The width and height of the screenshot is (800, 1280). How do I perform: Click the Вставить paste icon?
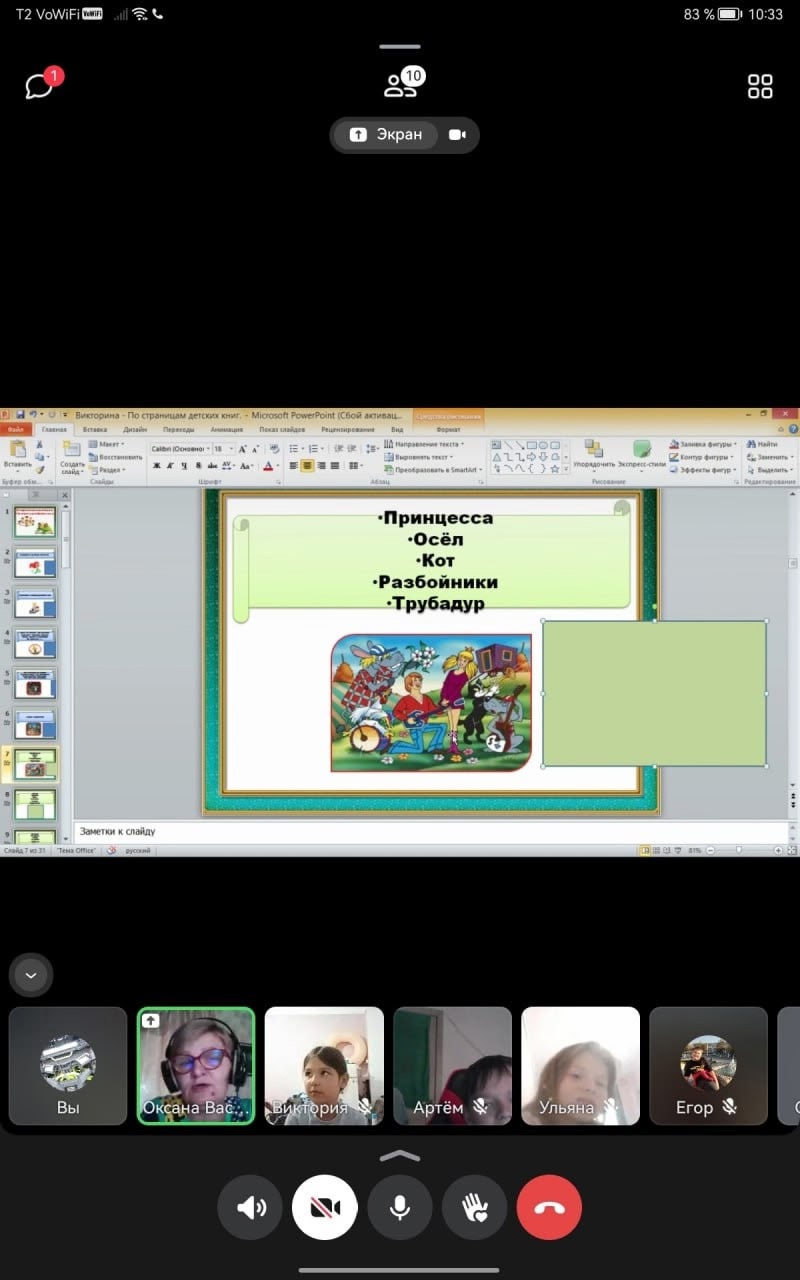click(17, 450)
